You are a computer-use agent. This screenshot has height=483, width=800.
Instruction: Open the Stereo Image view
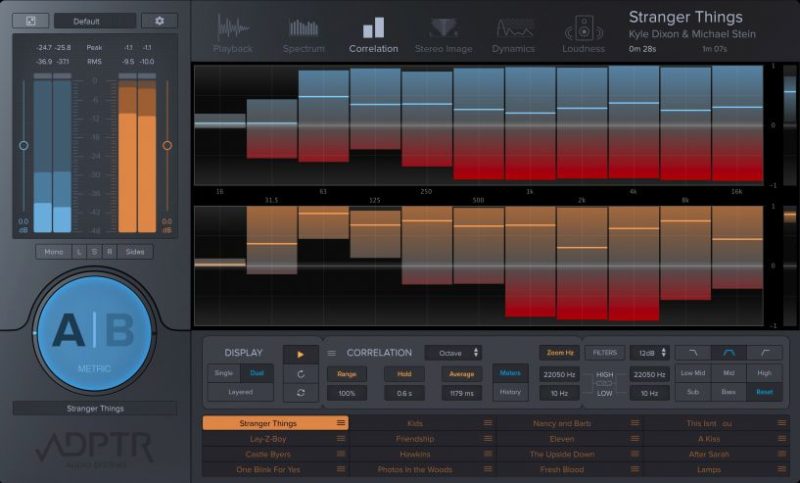443,35
